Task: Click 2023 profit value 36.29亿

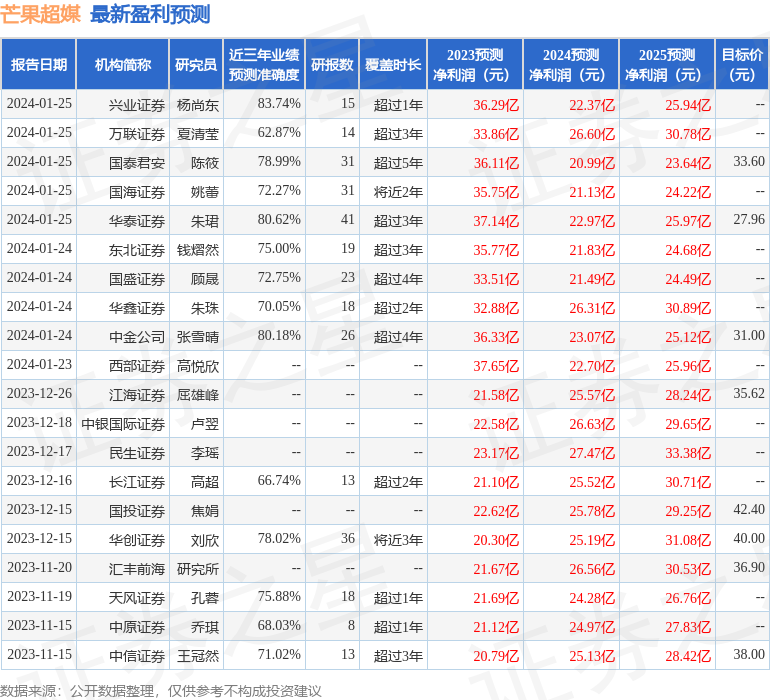Action: [x=496, y=105]
